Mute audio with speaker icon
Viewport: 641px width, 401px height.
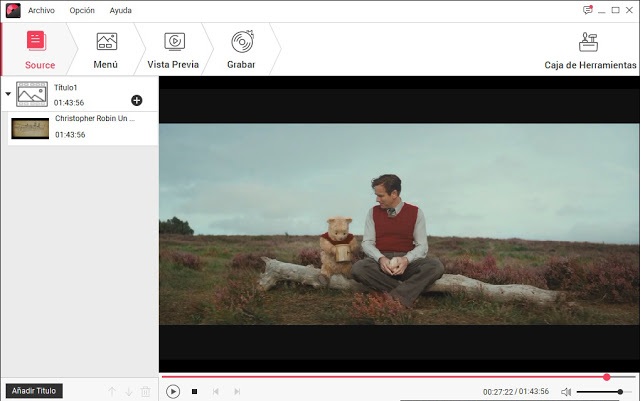[566, 392]
